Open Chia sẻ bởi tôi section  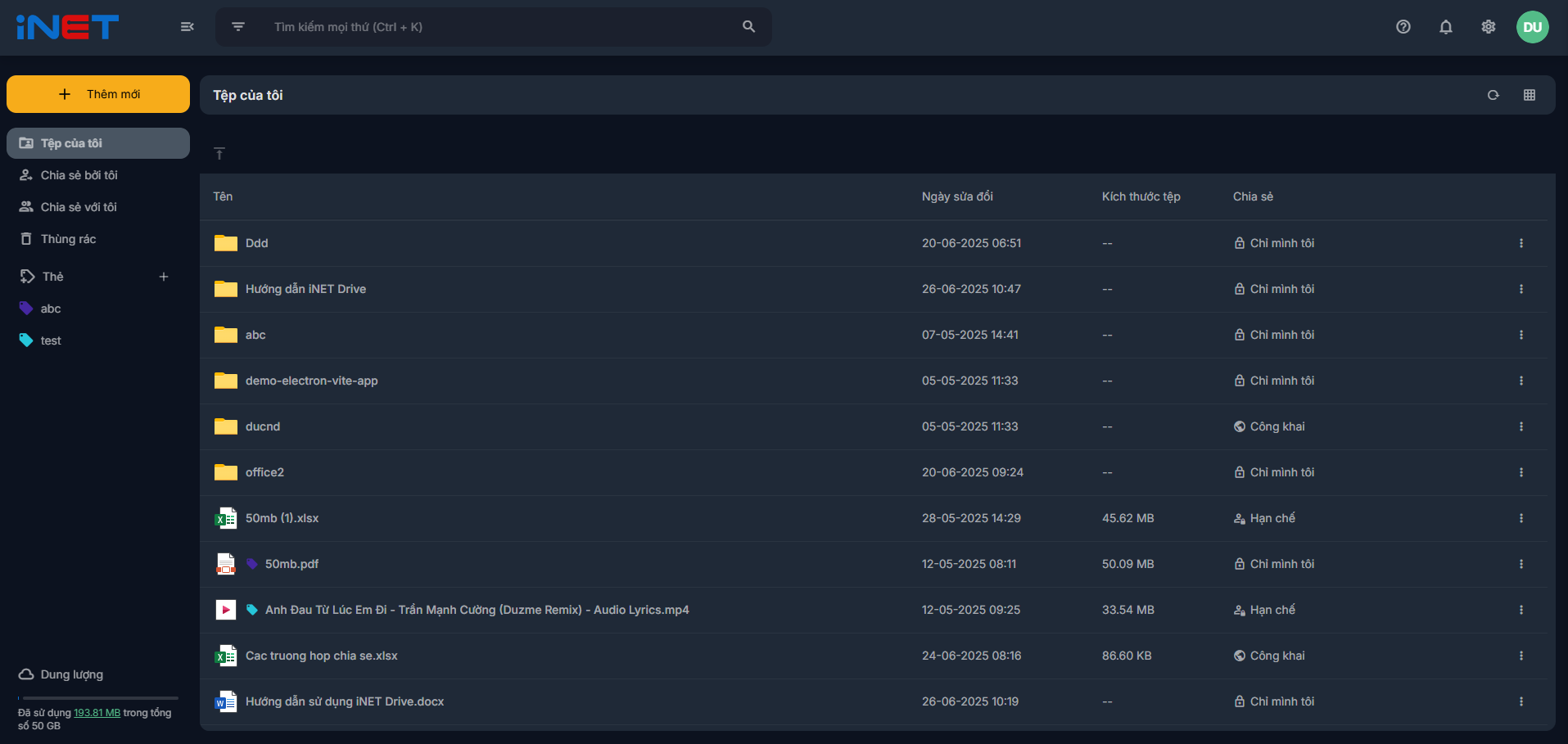pyautogui.click(x=98, y=175)
